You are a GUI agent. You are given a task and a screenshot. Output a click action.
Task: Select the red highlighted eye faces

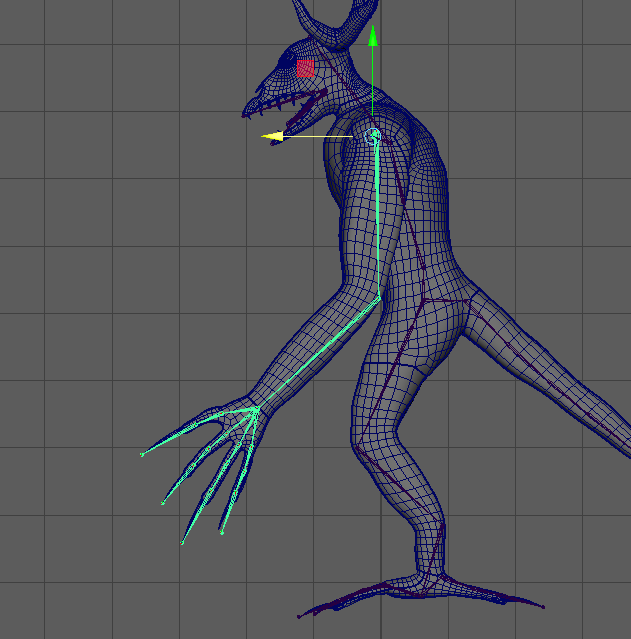click(x=306, y=68)
